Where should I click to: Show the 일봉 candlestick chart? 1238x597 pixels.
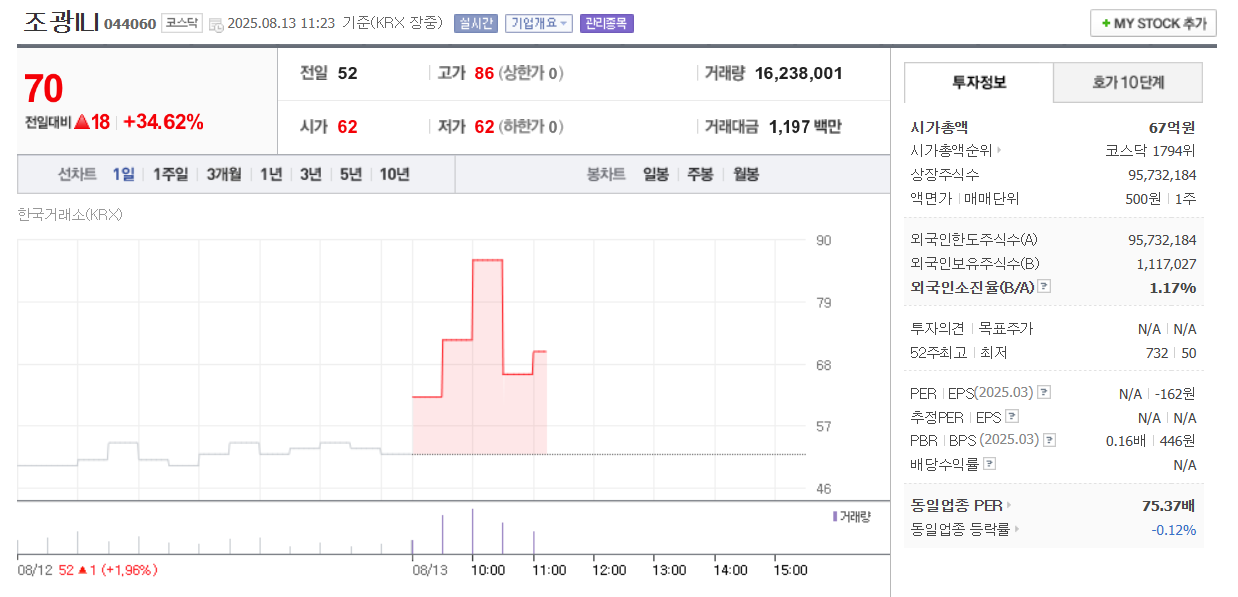tap(656, 174)
